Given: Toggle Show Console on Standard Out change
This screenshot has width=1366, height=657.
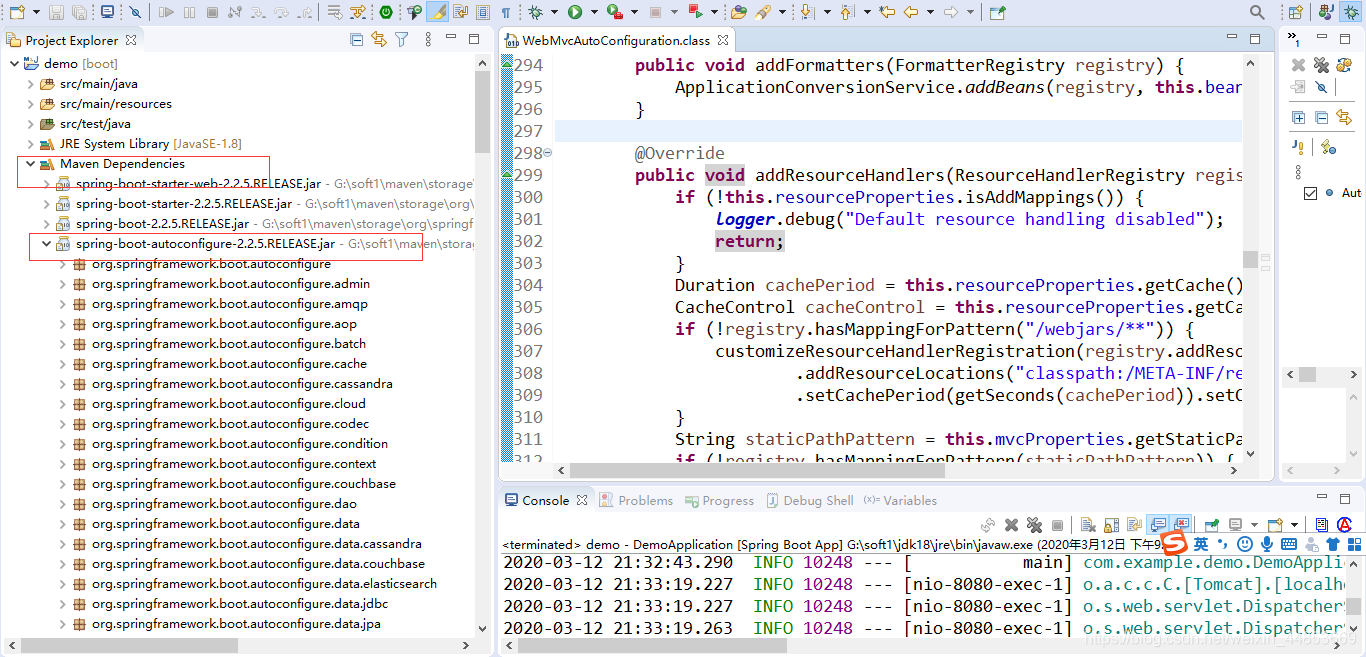Looking at the screenshot, I should coord(1159,525).
